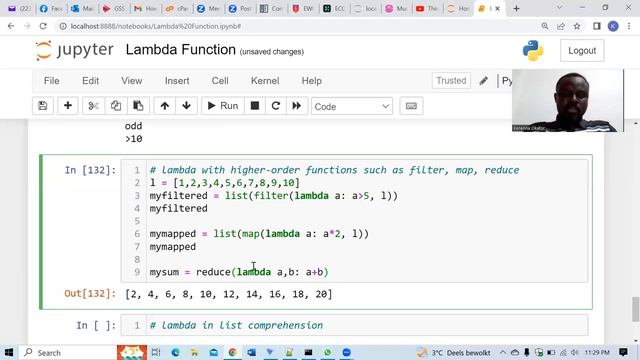Viewport: 640px width, 360px height.
Task: Click the pencil edit icon near Trusted
Action: point(484,81)
